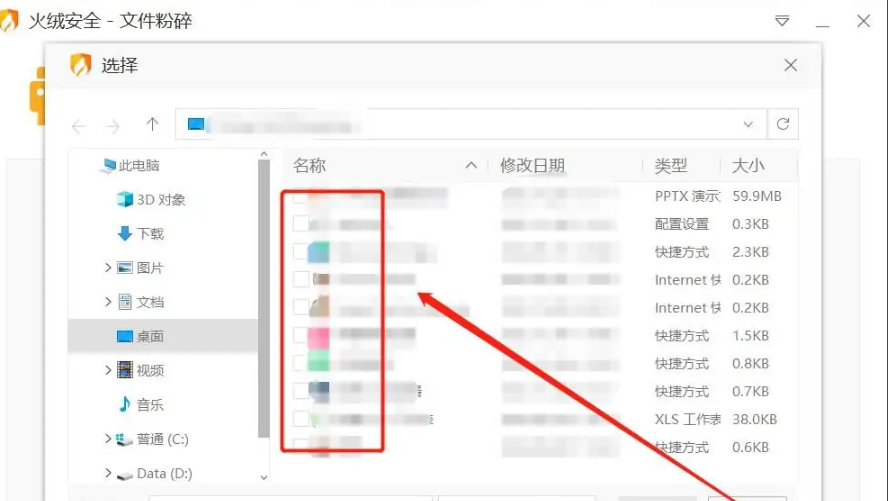Check the box for the 38.0KB XLS file

coord(301,419)
